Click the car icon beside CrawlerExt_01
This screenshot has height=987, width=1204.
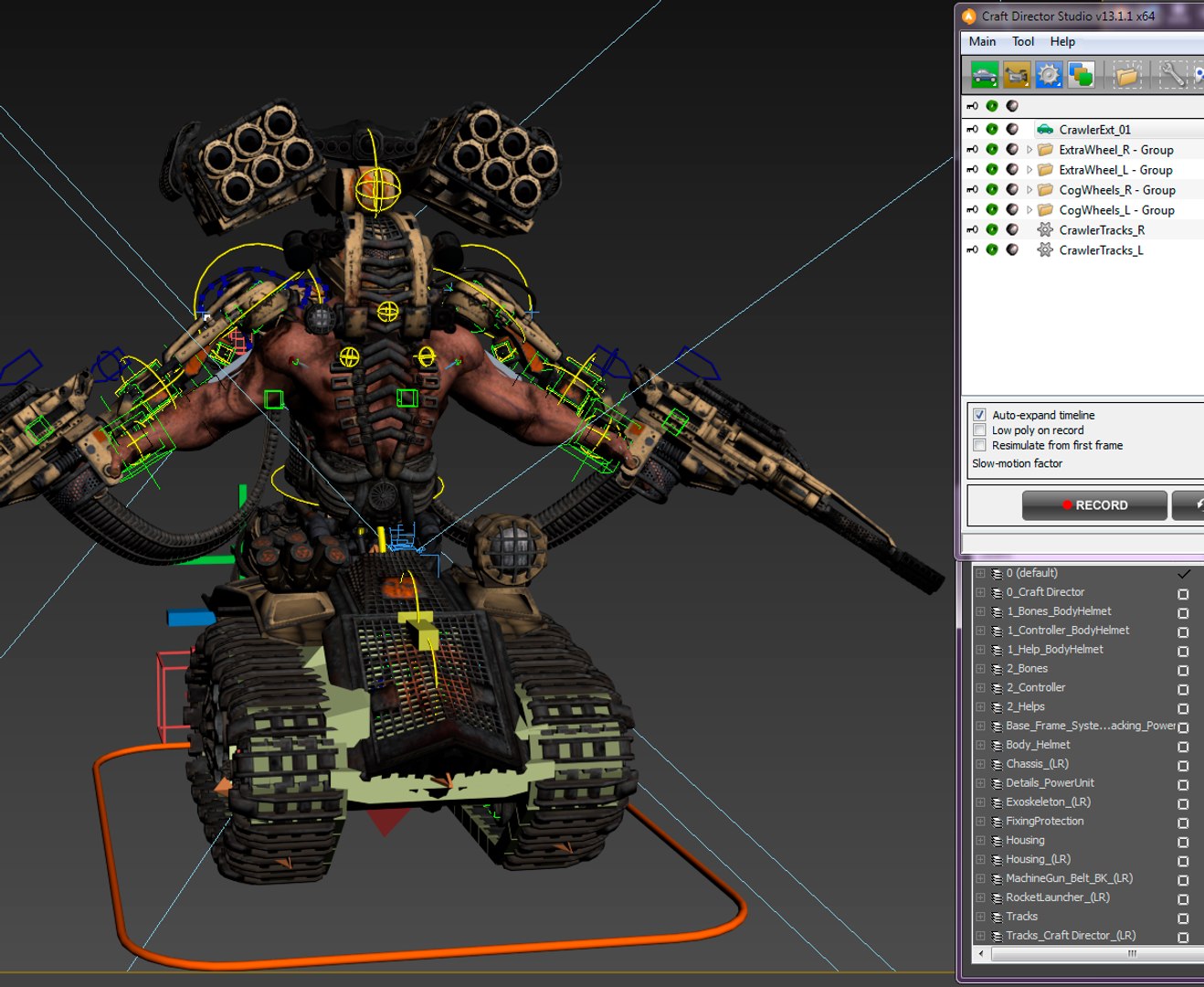pyautogui.click(x=1045, y=130)
